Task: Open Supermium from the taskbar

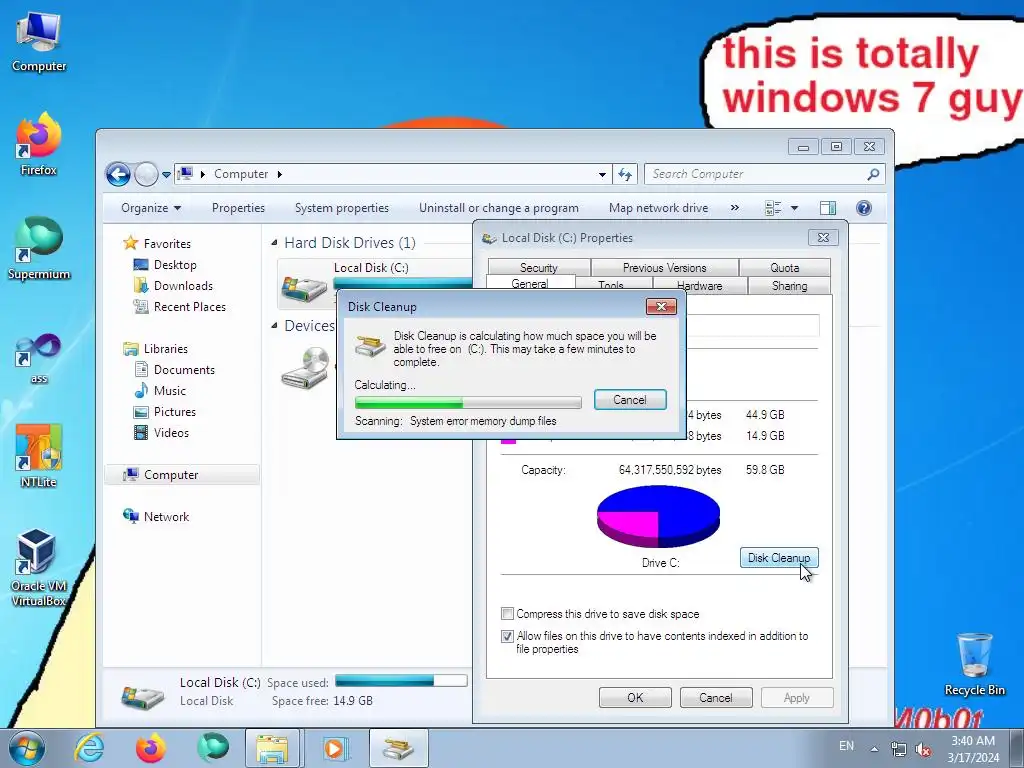Action: point(213,748)
